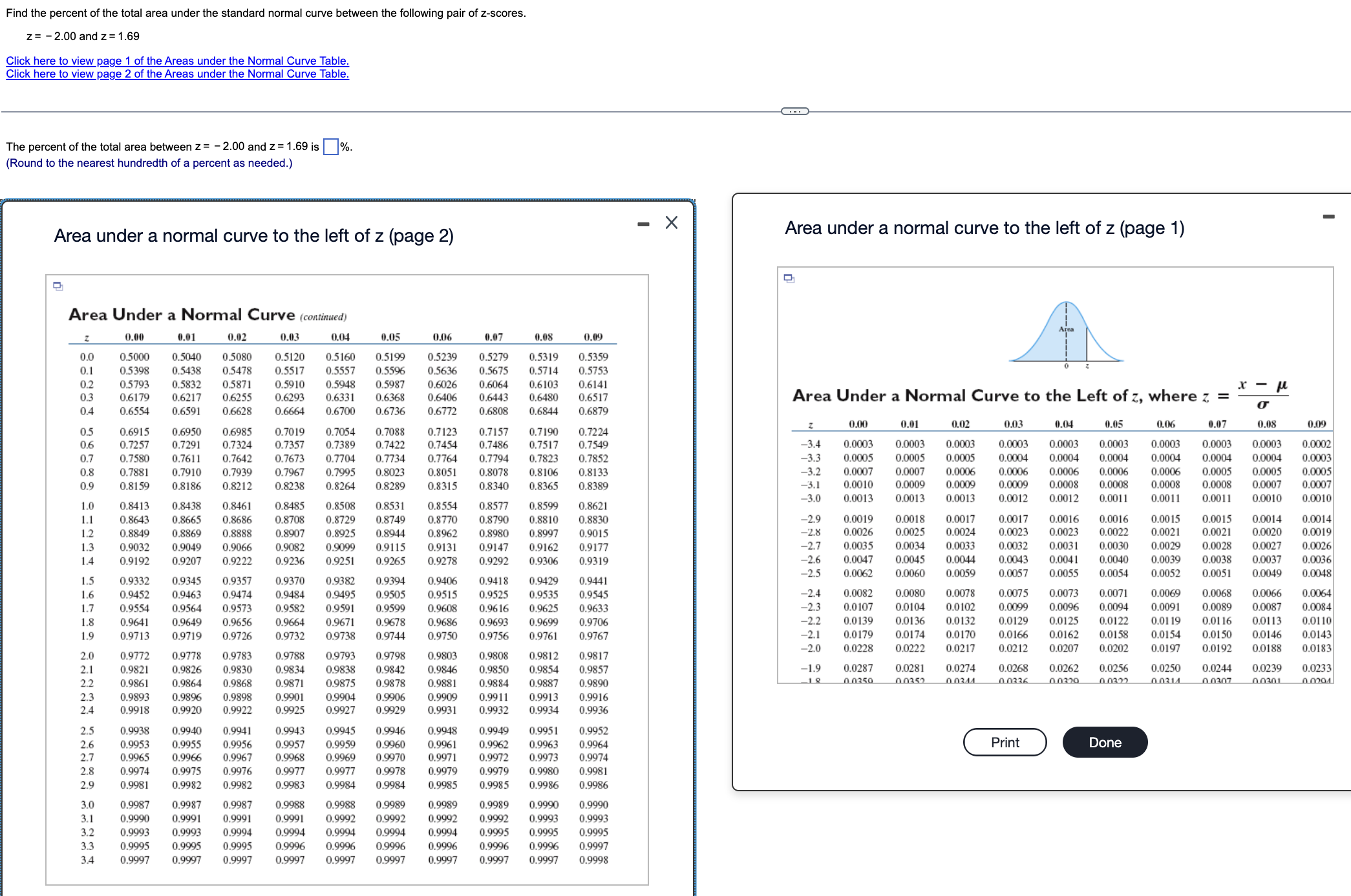The height and width of the screenshot is (896, 1351).
Task: Click the page 1 popup title text
Action: (984, 228)
